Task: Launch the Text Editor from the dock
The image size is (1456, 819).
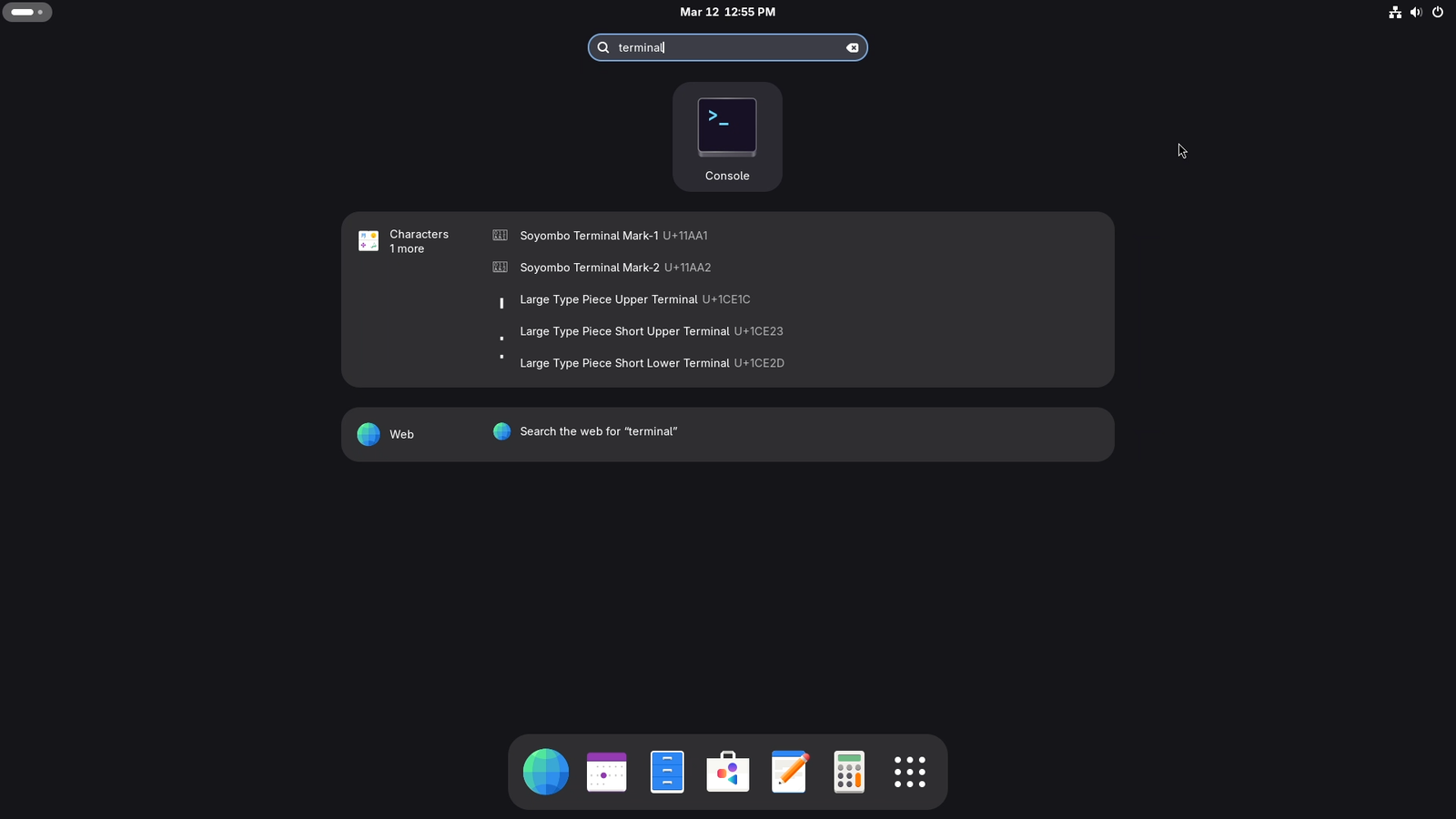Action: (x=788, y=771)
